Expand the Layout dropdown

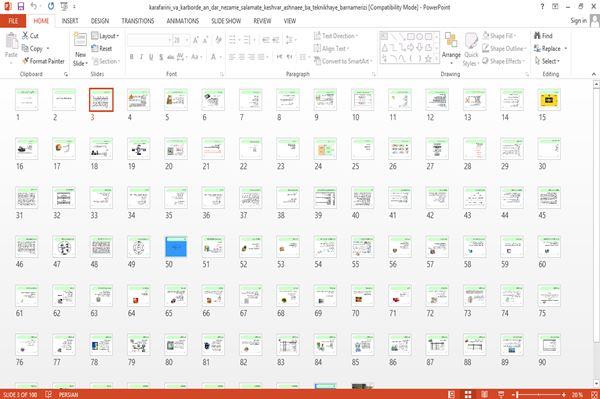pyautogui.click(x=105, y=36)
